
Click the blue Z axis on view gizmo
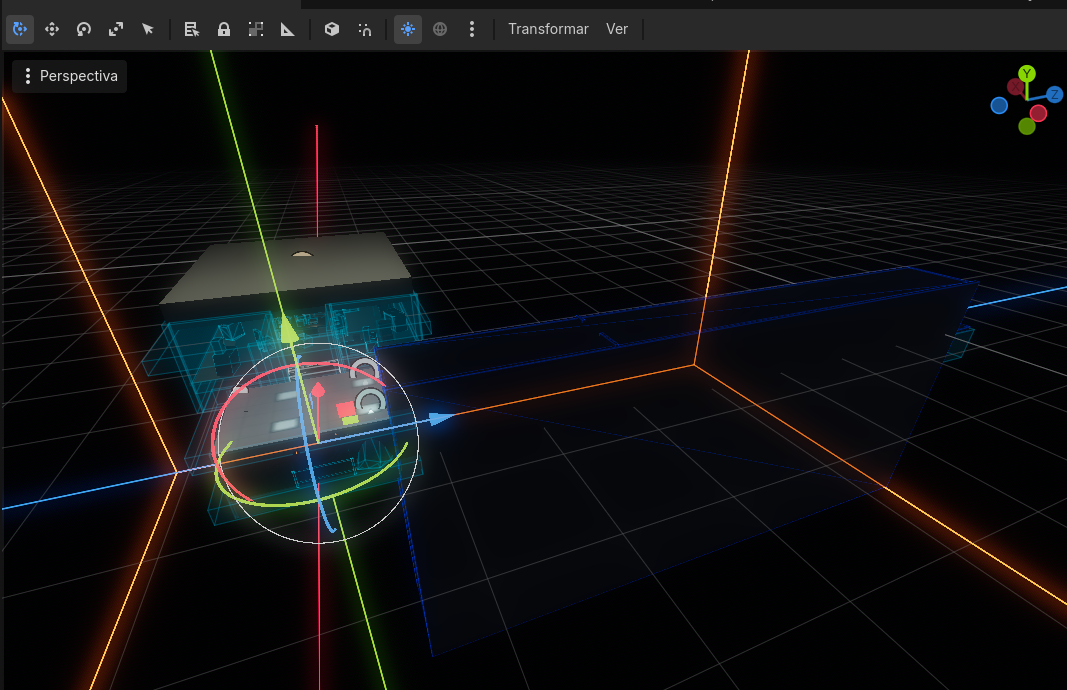click(1054, 95)
